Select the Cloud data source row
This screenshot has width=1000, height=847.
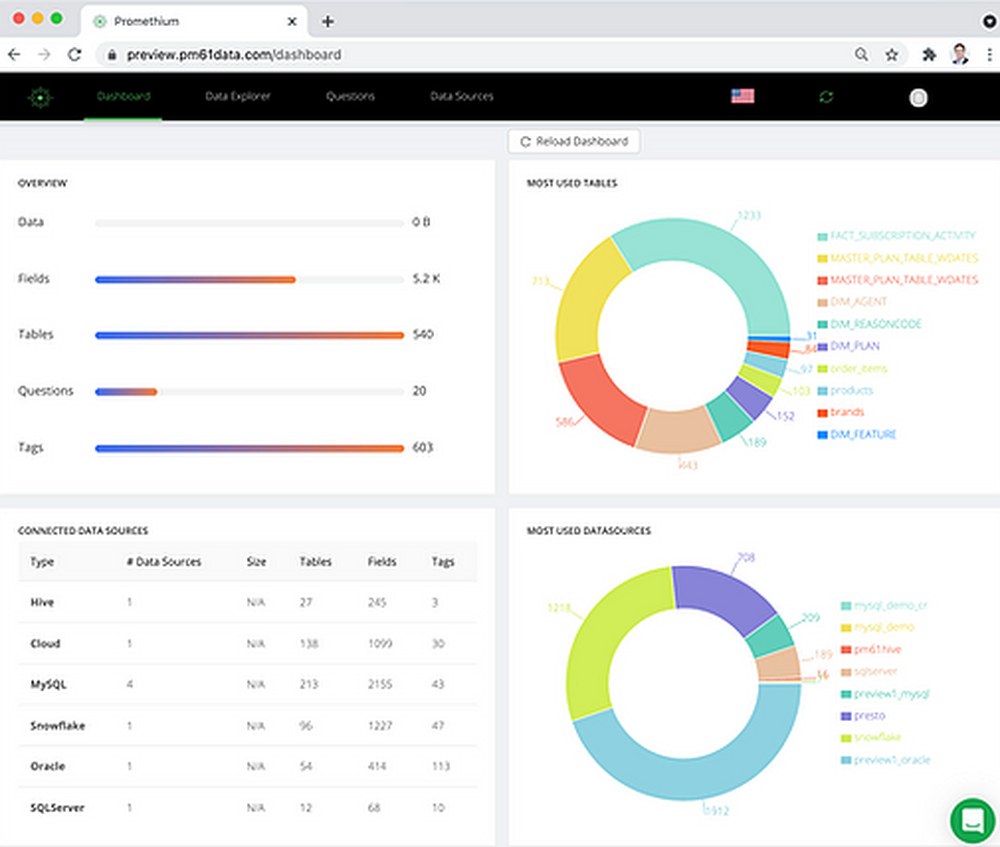[247, 644]
